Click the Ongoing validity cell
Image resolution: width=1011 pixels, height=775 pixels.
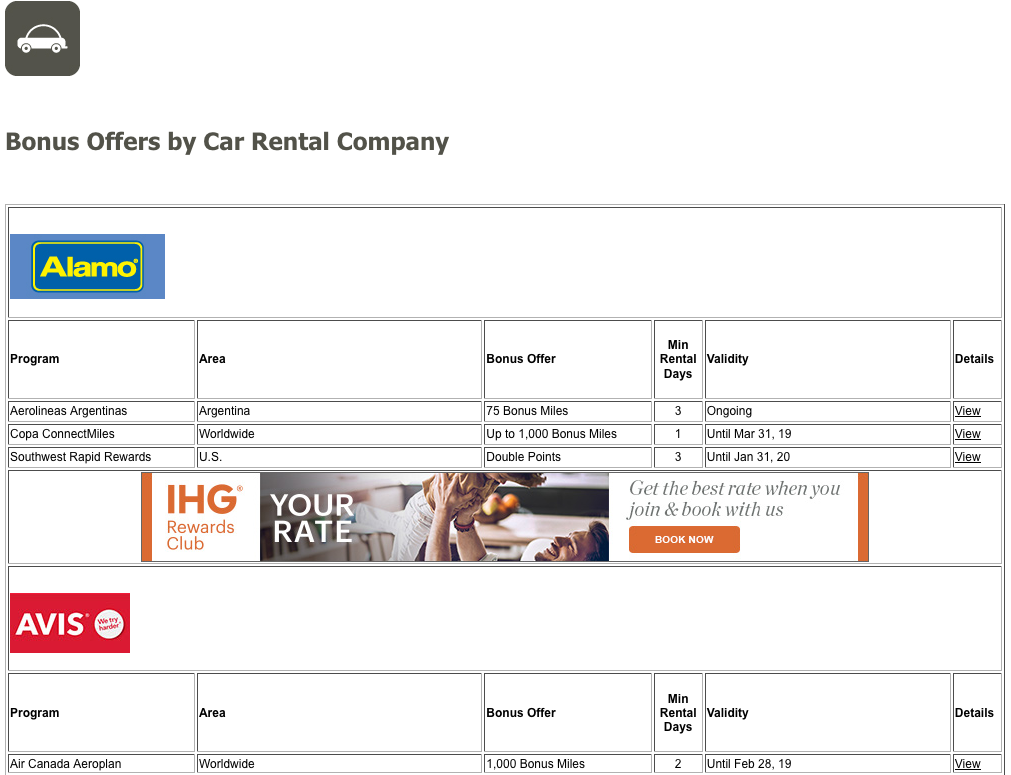[x=828, y=411]
